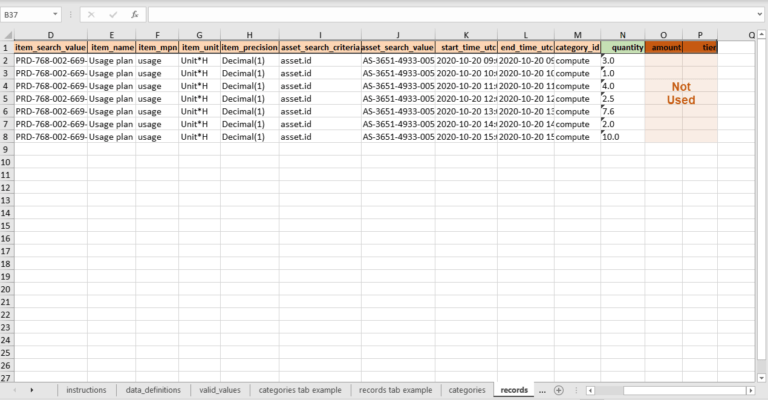Image resolution: width=768 pixels, height=400 pixels.
Task: Click in the formula bar input
Action: click(450, 15)
